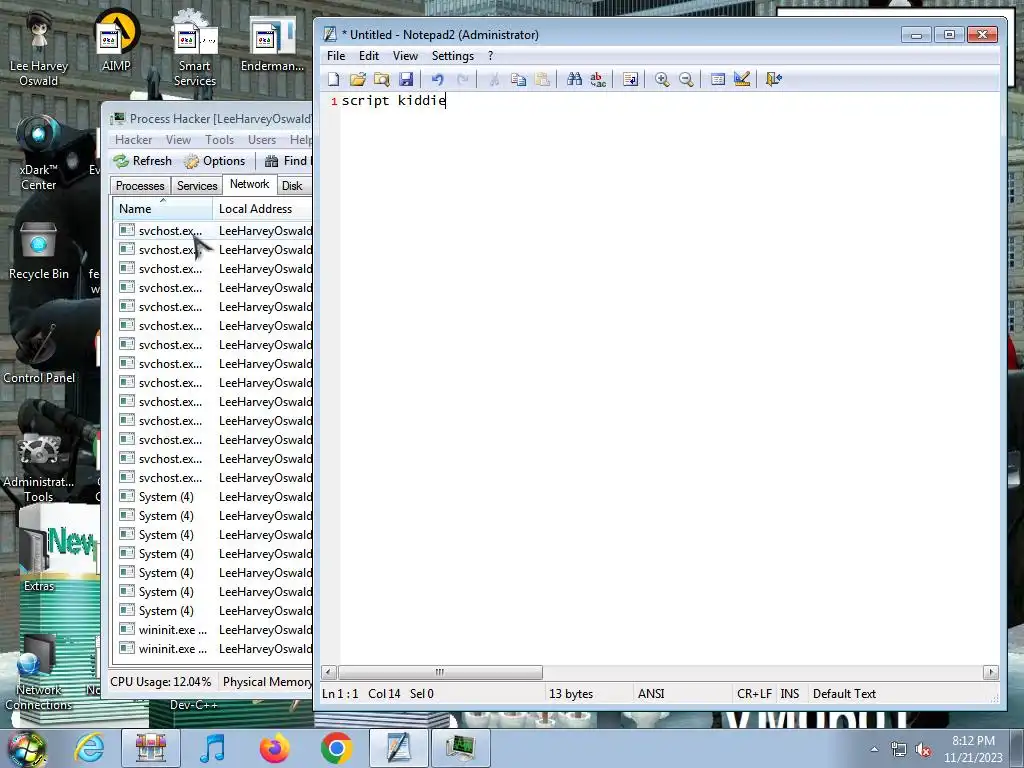Sort by the Name column header
Viewport: 1024px width, 768px height.
(x=162, y=208)
